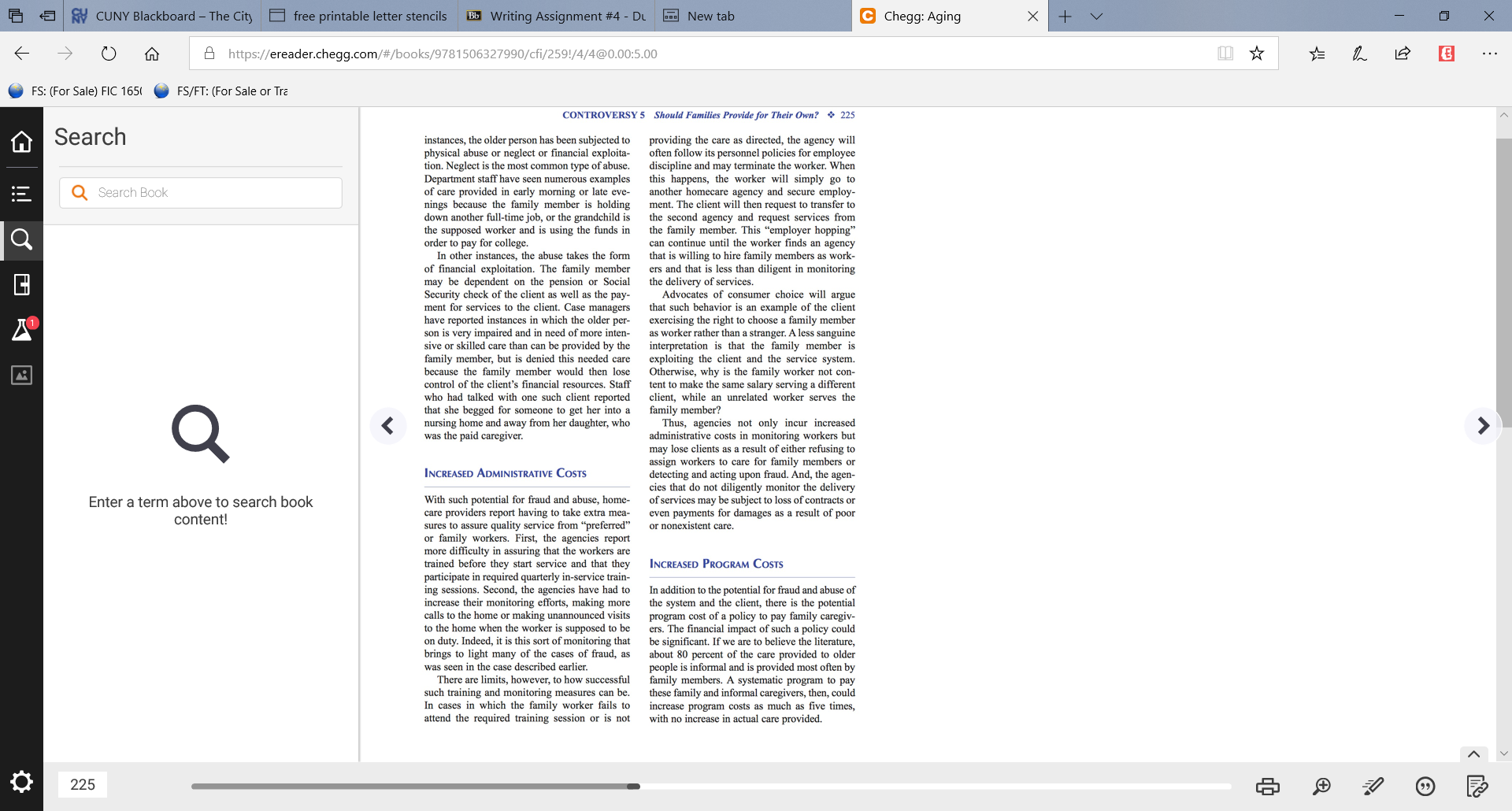This screenshot has width=1512, height=811.
Task: Click the browser home button
Action: click(x=152, y=54)
